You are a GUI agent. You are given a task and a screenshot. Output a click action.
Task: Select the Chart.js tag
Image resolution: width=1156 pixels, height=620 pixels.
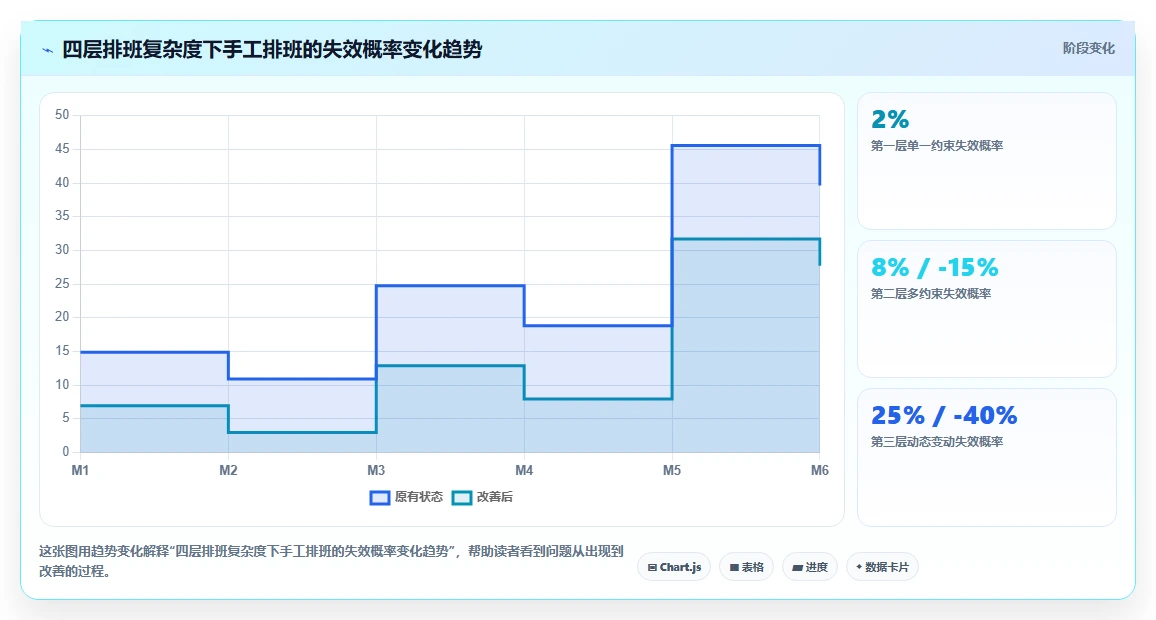[674, 567]
